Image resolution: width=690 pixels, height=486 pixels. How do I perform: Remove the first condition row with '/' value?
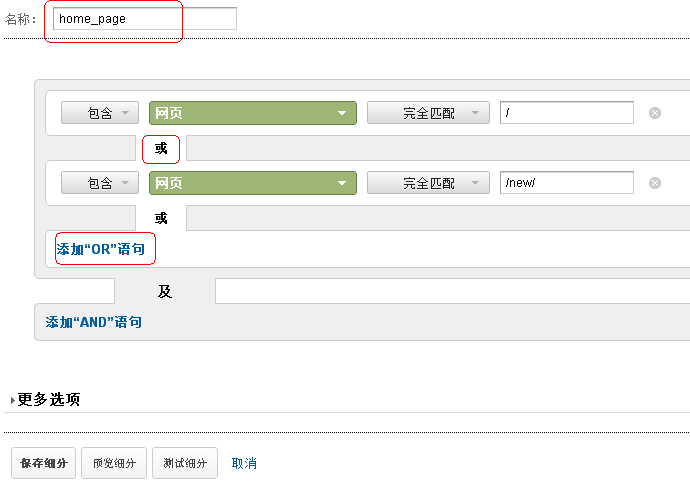click(655, 113)
